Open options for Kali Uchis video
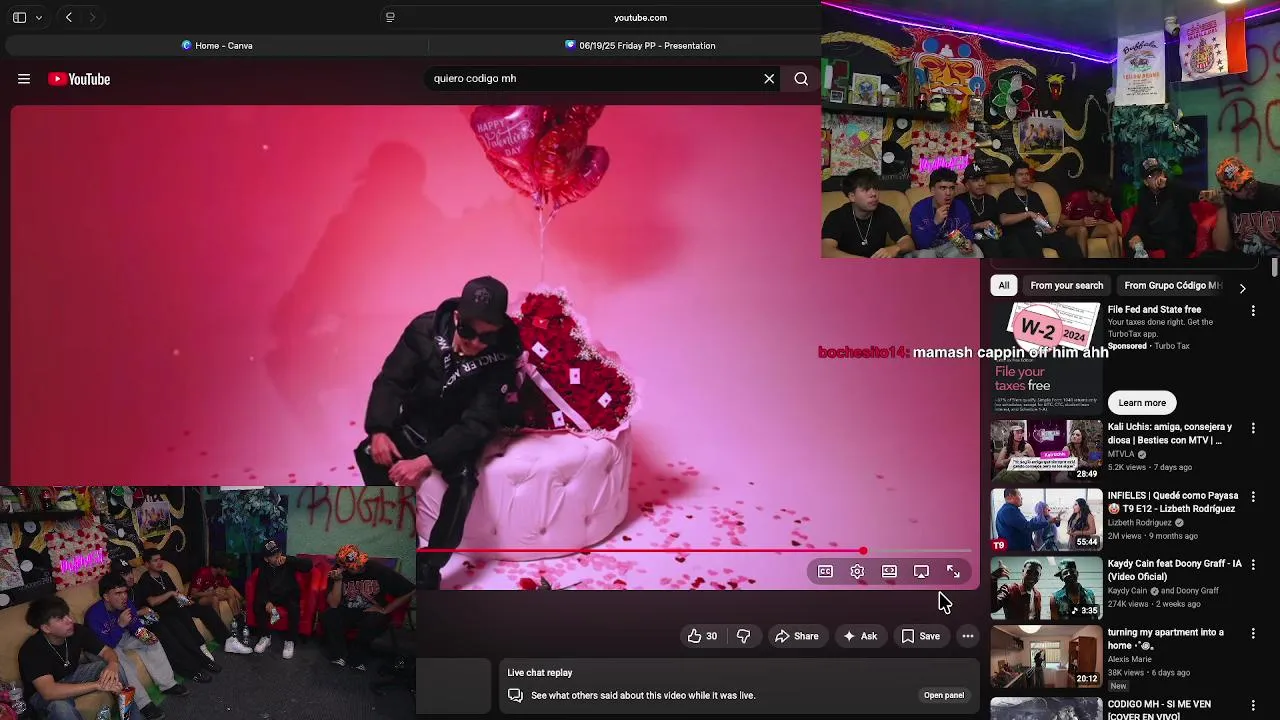Viewport: 1280px width, 720px height. point(1253,428)
